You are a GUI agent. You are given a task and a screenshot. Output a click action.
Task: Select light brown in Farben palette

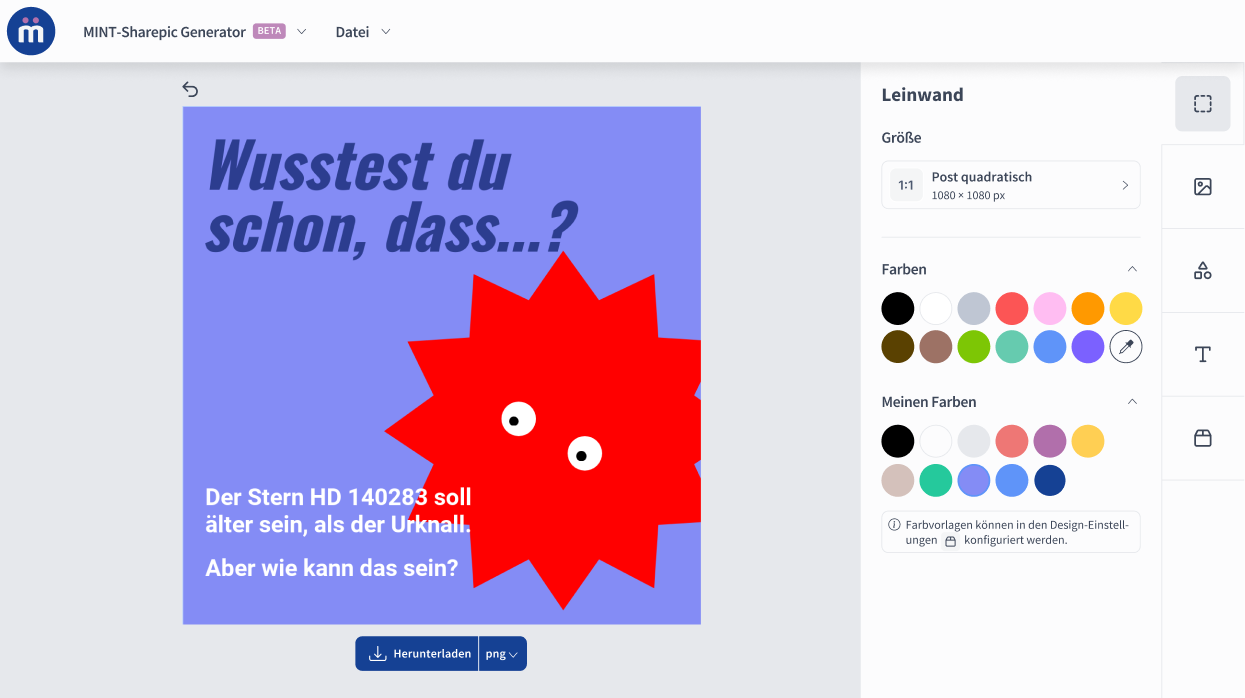click(x=936, y=347)
